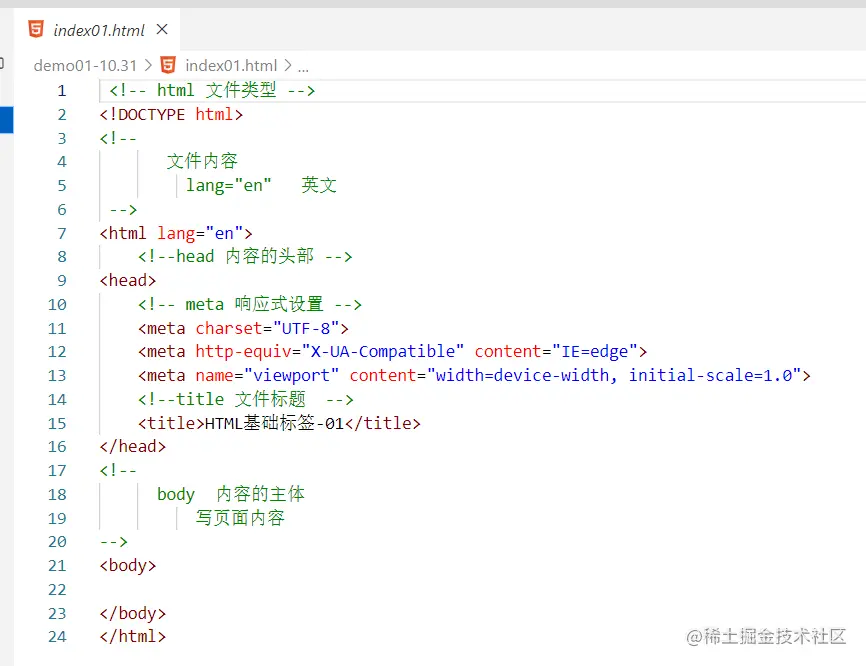Click line number 22 in gutter

click(57, 590)
